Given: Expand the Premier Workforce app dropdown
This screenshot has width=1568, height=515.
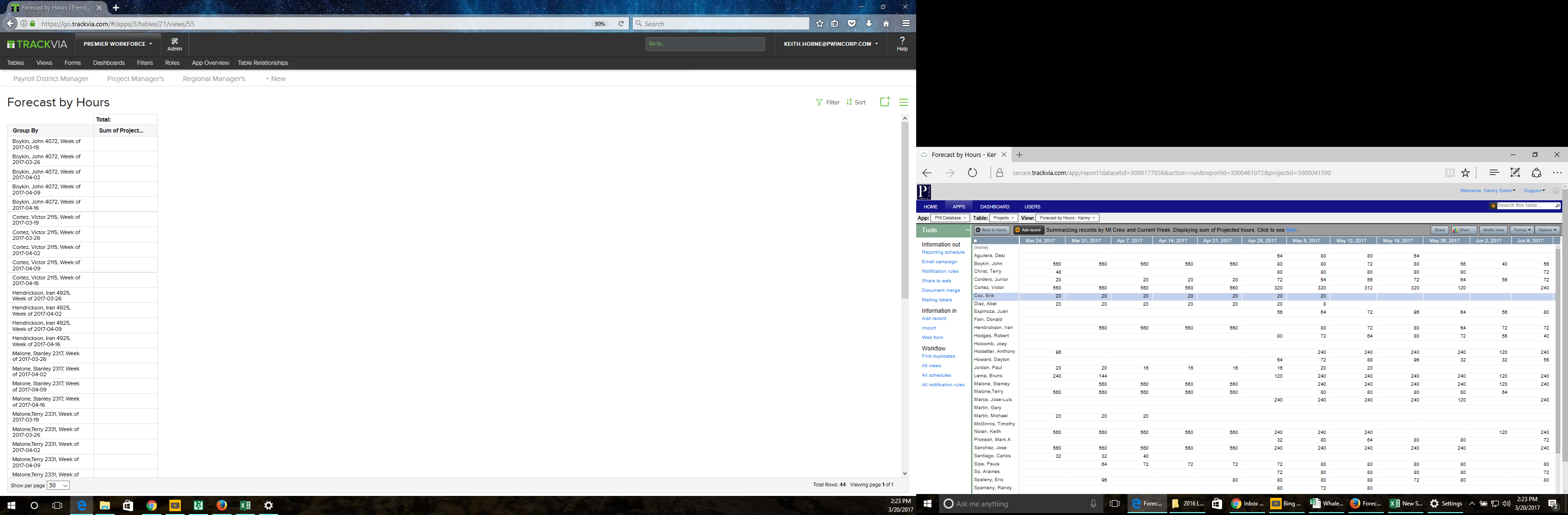Looking at the screenshot, I should coord(118,44).
